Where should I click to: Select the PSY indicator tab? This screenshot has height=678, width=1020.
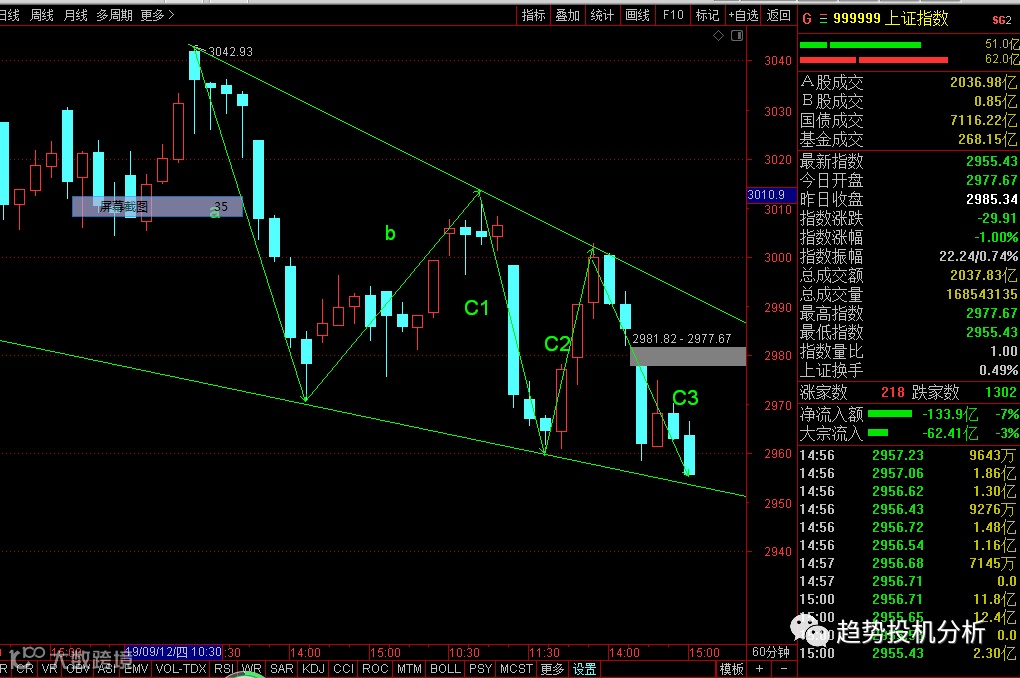coord(480,669)
